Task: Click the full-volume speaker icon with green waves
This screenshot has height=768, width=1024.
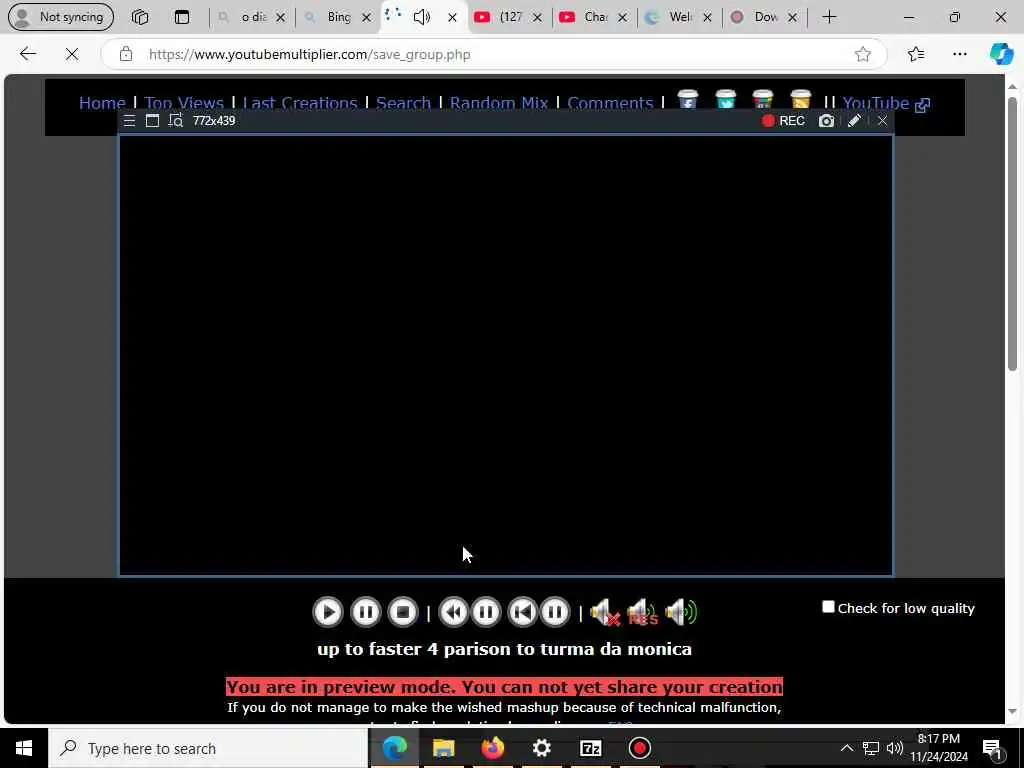Action: point(680,613)
